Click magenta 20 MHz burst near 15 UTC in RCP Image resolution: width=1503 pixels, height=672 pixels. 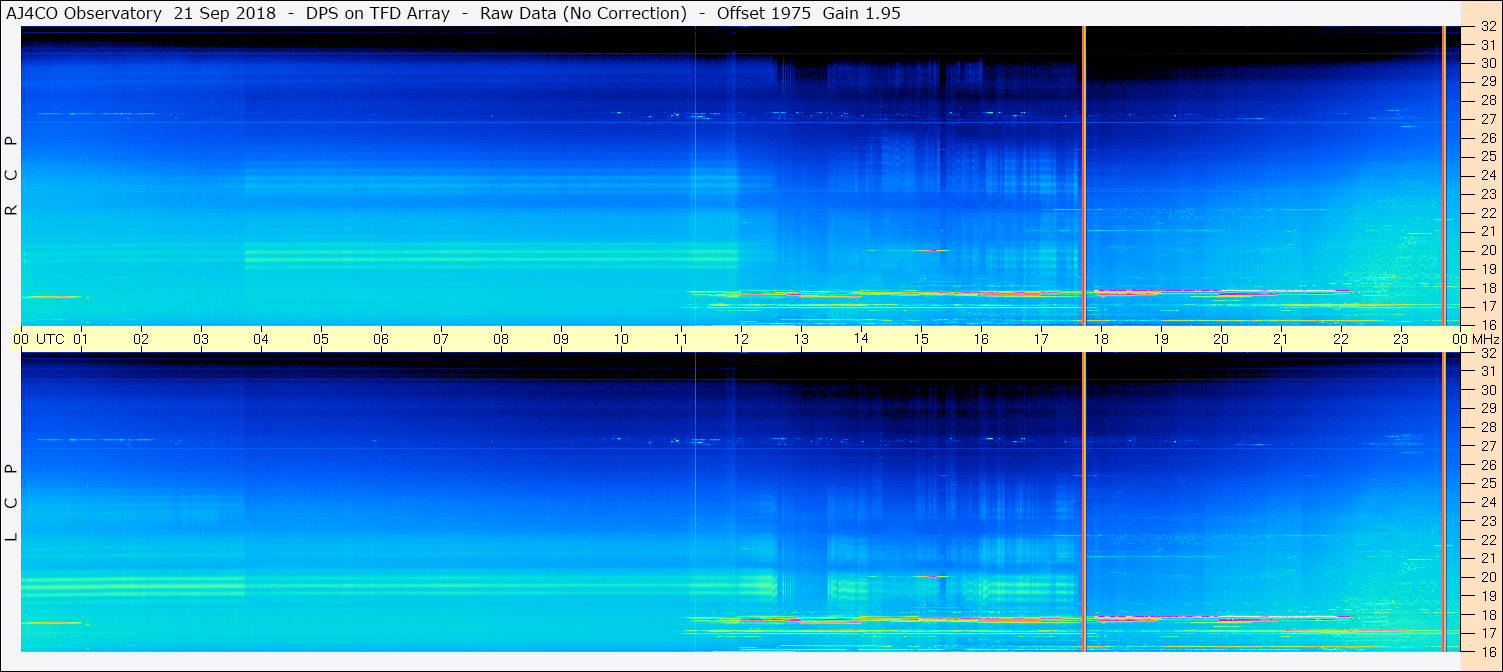pos(933,250)
